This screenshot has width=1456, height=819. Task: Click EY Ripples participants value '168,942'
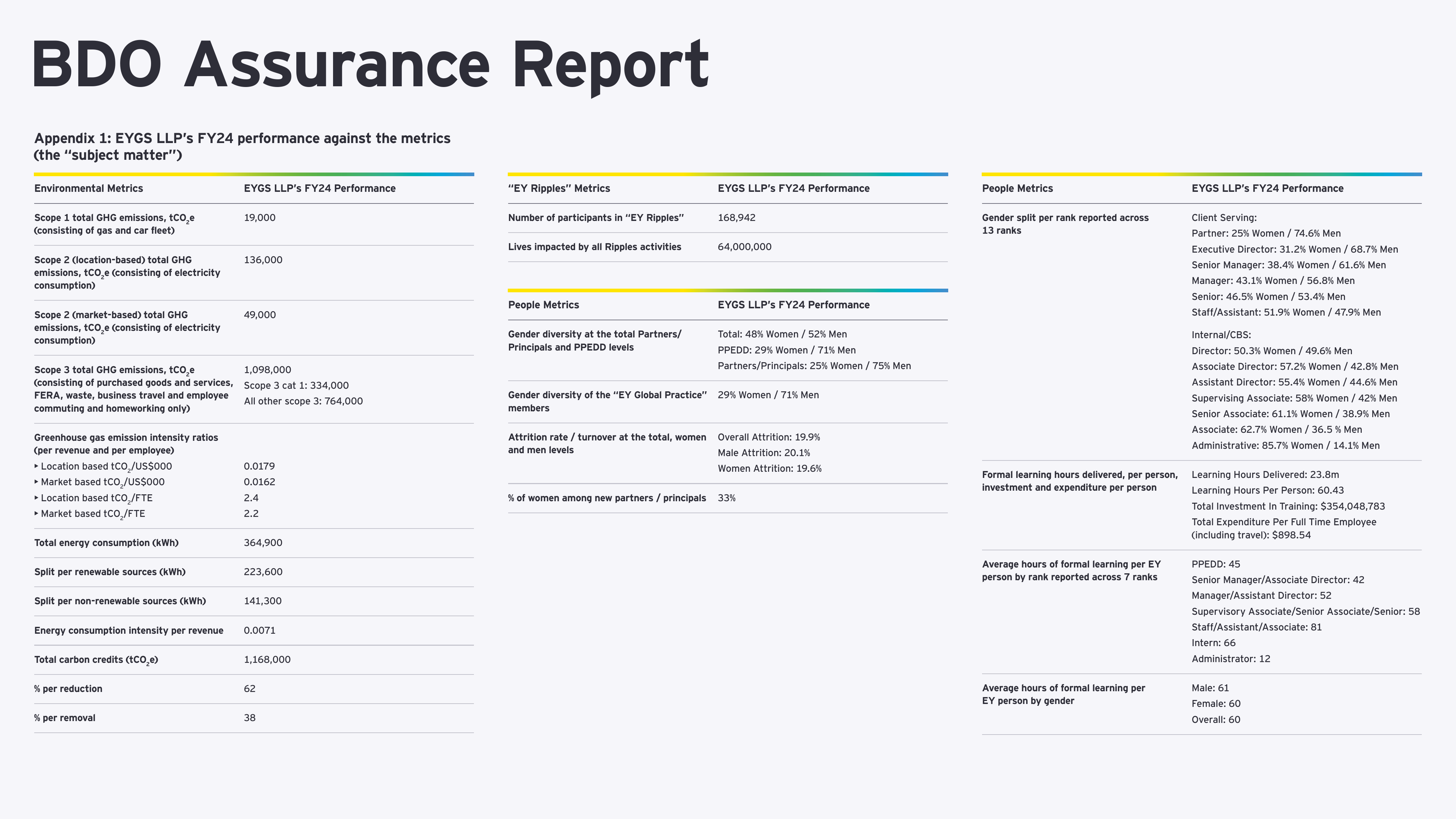[736, 218]
